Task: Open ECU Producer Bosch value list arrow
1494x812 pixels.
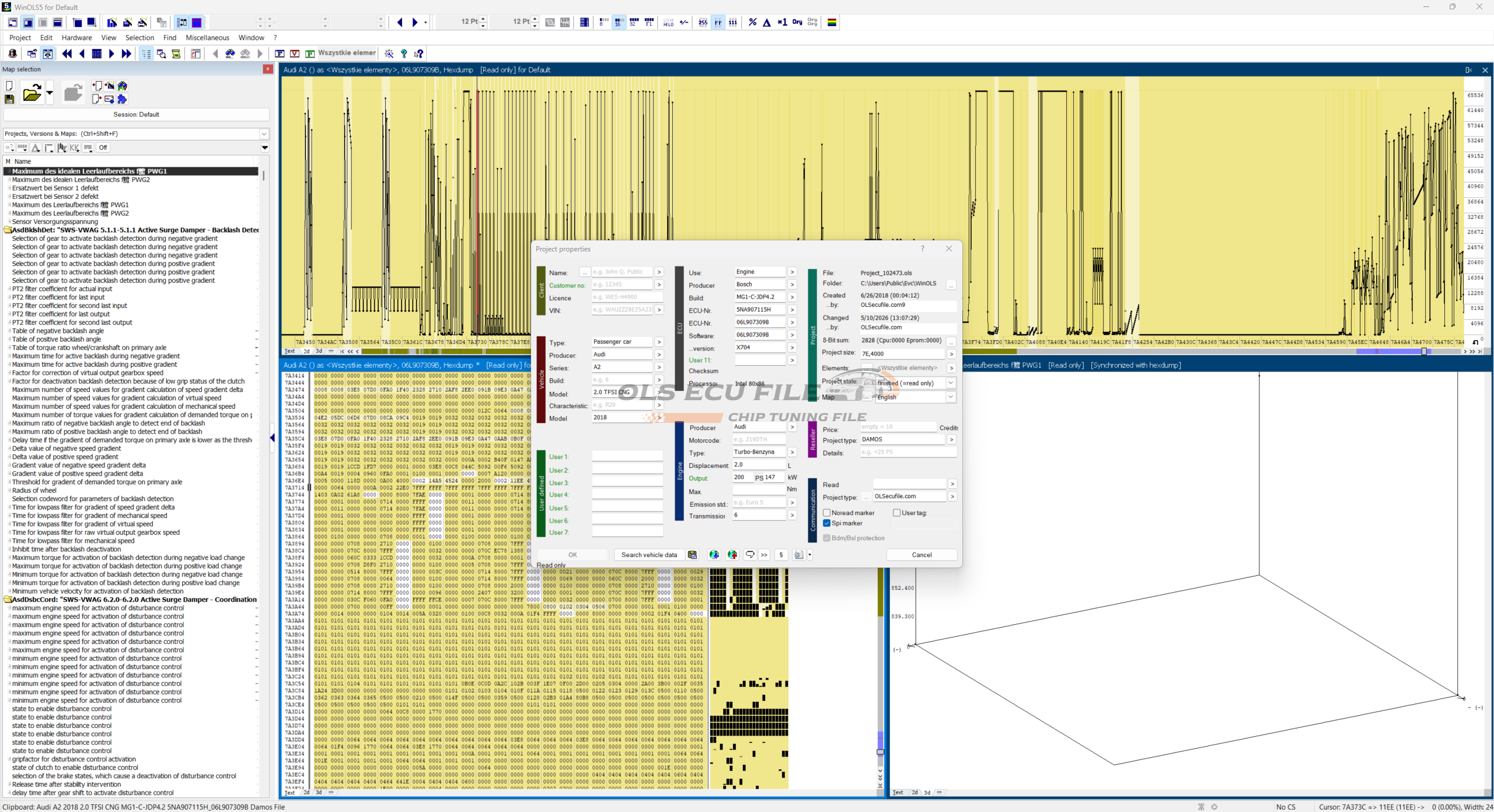Action: 792,285
